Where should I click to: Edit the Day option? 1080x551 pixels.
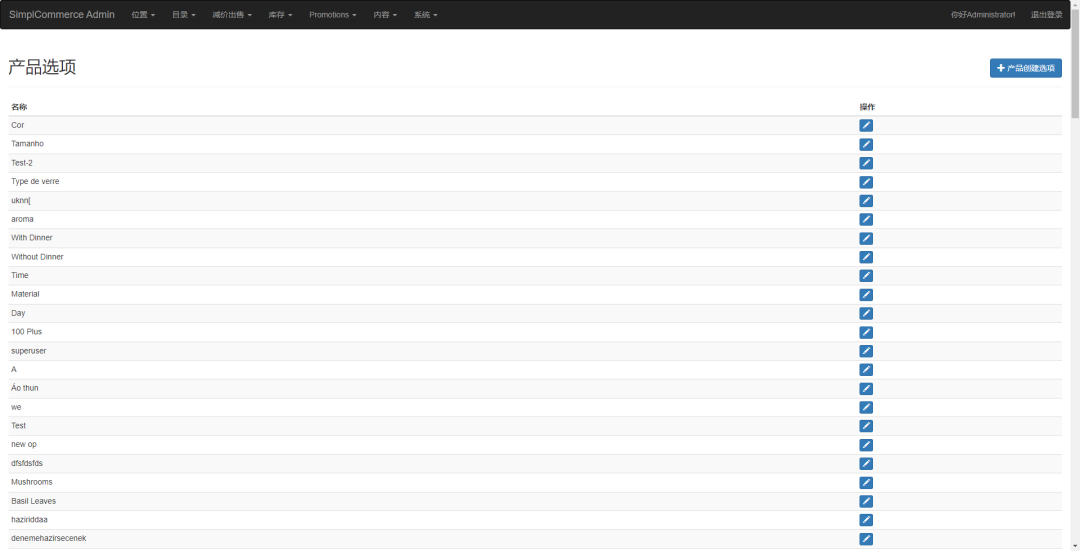click(866, 313)
